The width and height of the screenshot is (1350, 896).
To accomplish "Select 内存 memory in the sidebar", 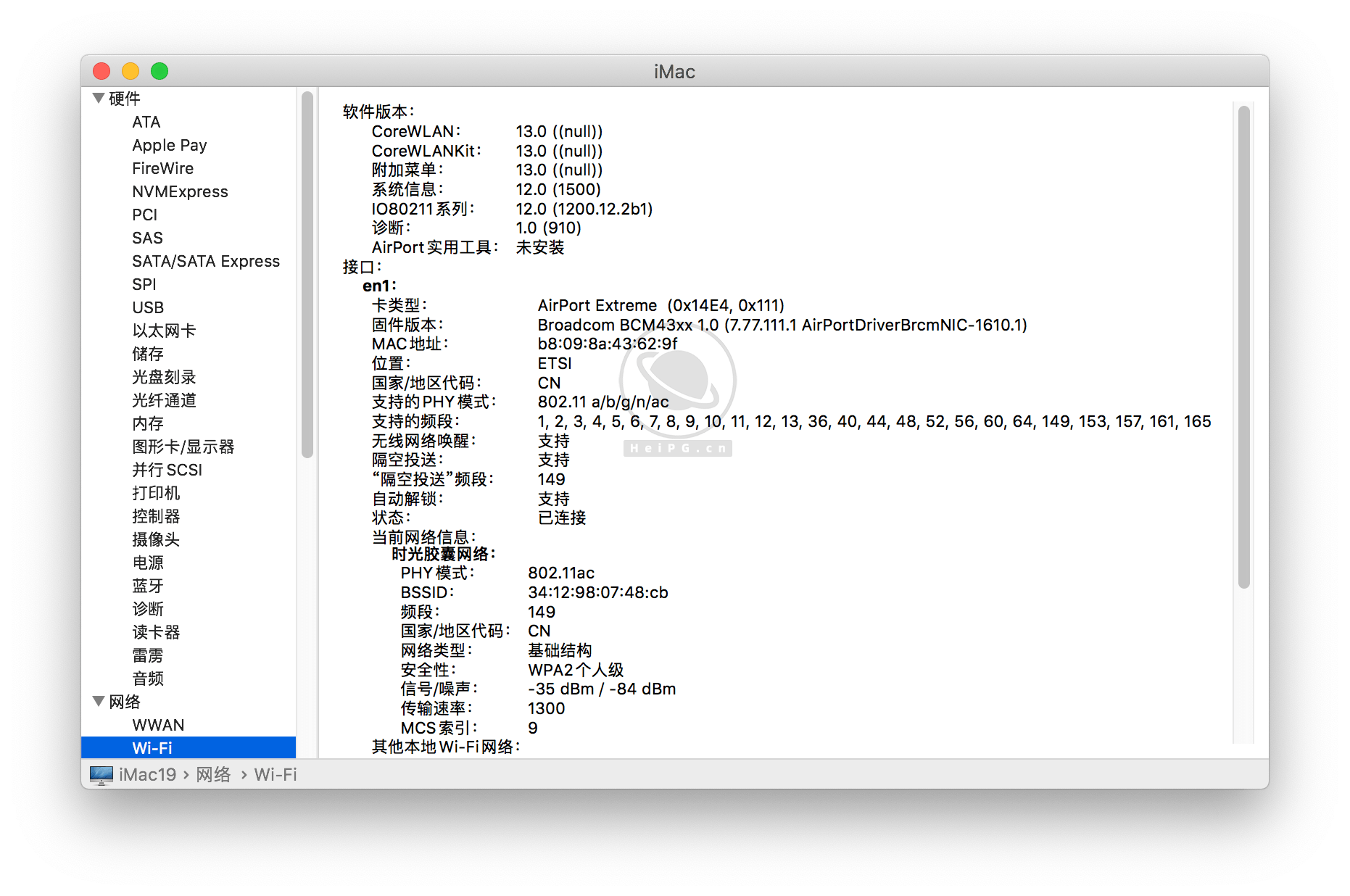I will 148,423.
